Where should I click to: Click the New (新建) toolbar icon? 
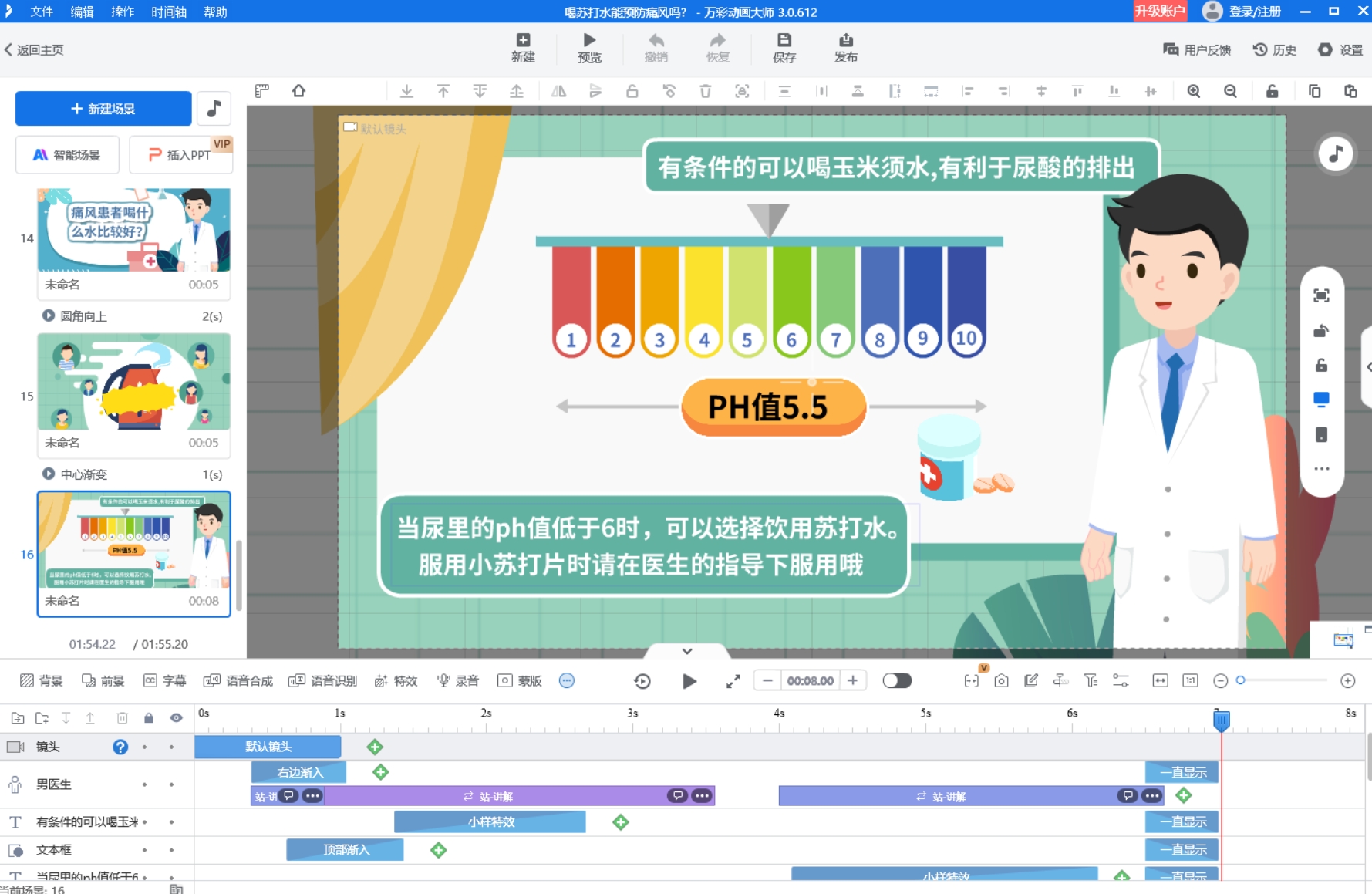pyautogui.click(x=523, y=48)
